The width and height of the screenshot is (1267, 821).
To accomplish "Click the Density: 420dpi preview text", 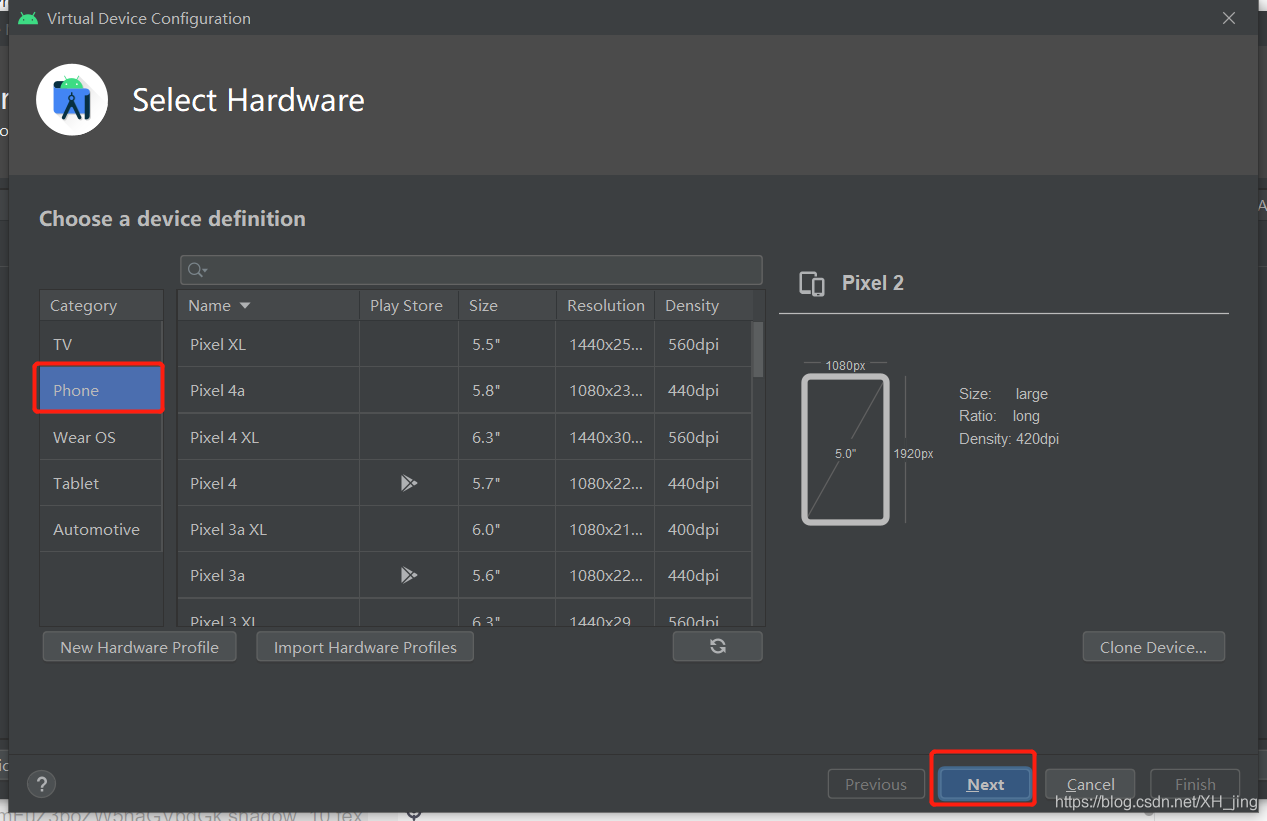I will (x=1008, y=438).
